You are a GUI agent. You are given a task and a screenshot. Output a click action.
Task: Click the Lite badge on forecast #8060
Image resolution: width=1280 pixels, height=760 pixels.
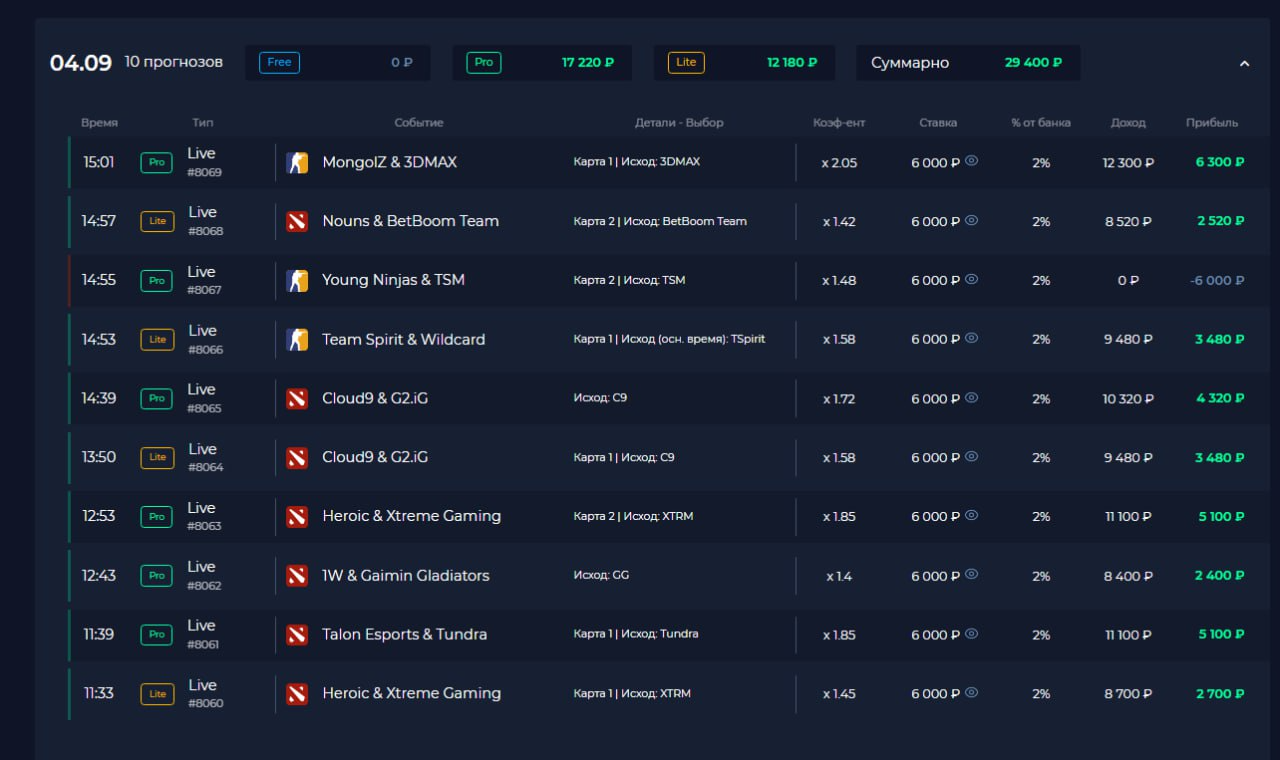157,694
